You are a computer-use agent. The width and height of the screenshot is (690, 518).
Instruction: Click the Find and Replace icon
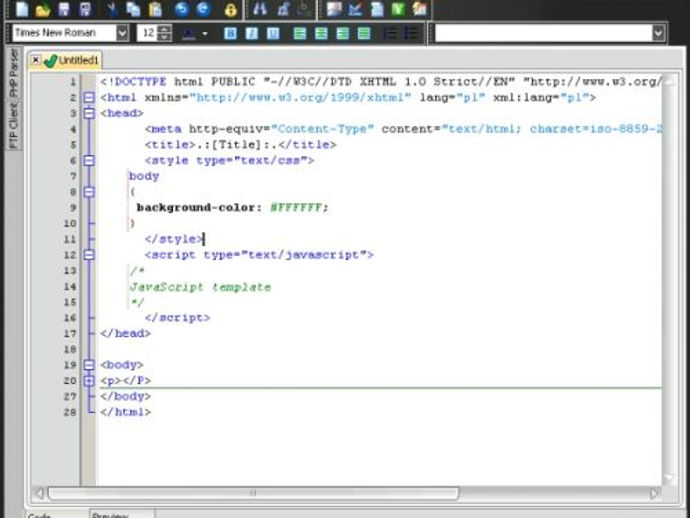(x=283, y=9)
